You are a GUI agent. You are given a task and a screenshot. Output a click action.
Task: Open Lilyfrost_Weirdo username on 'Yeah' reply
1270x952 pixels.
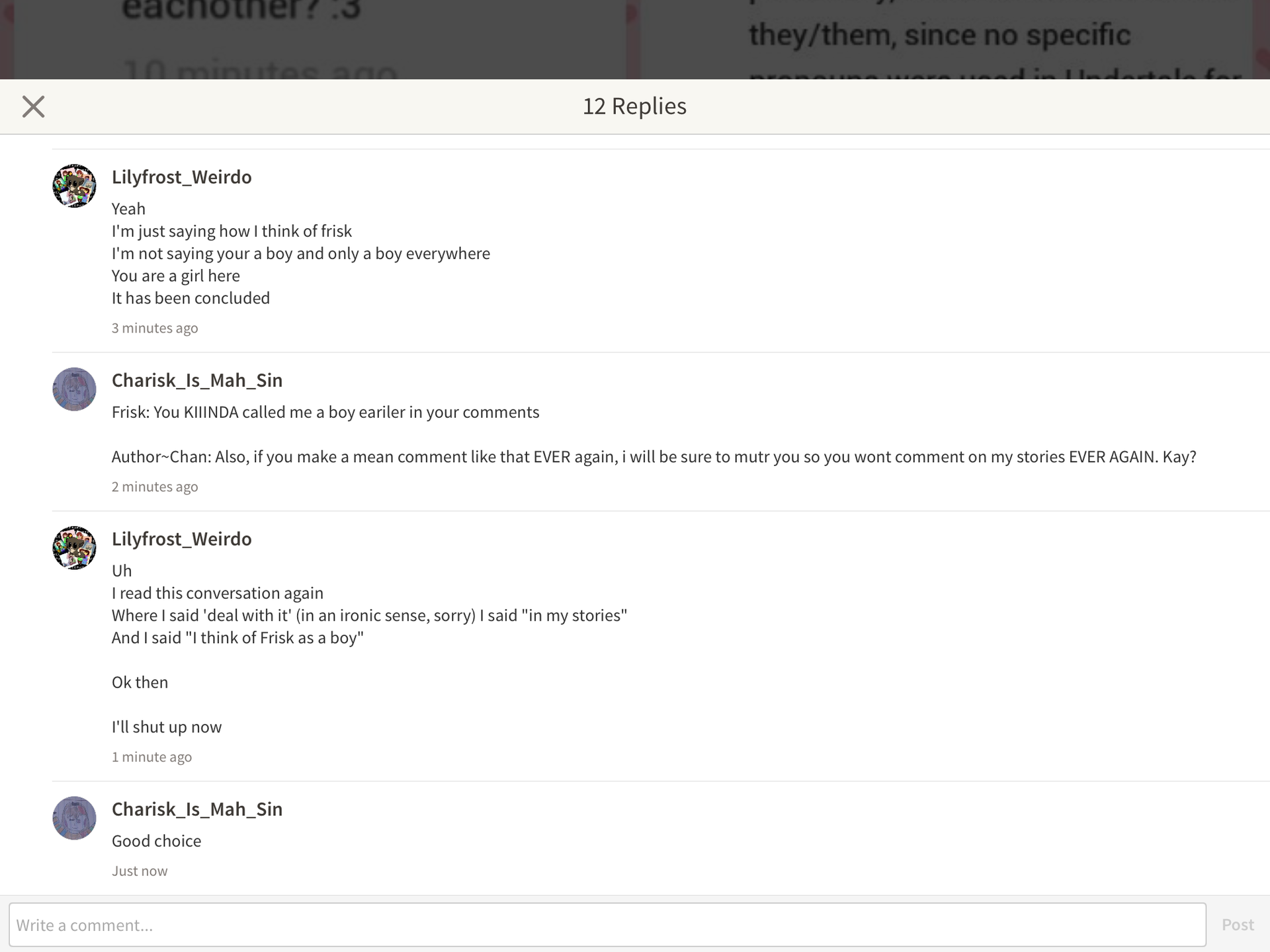pyautogui.click(x=181, y=177)
